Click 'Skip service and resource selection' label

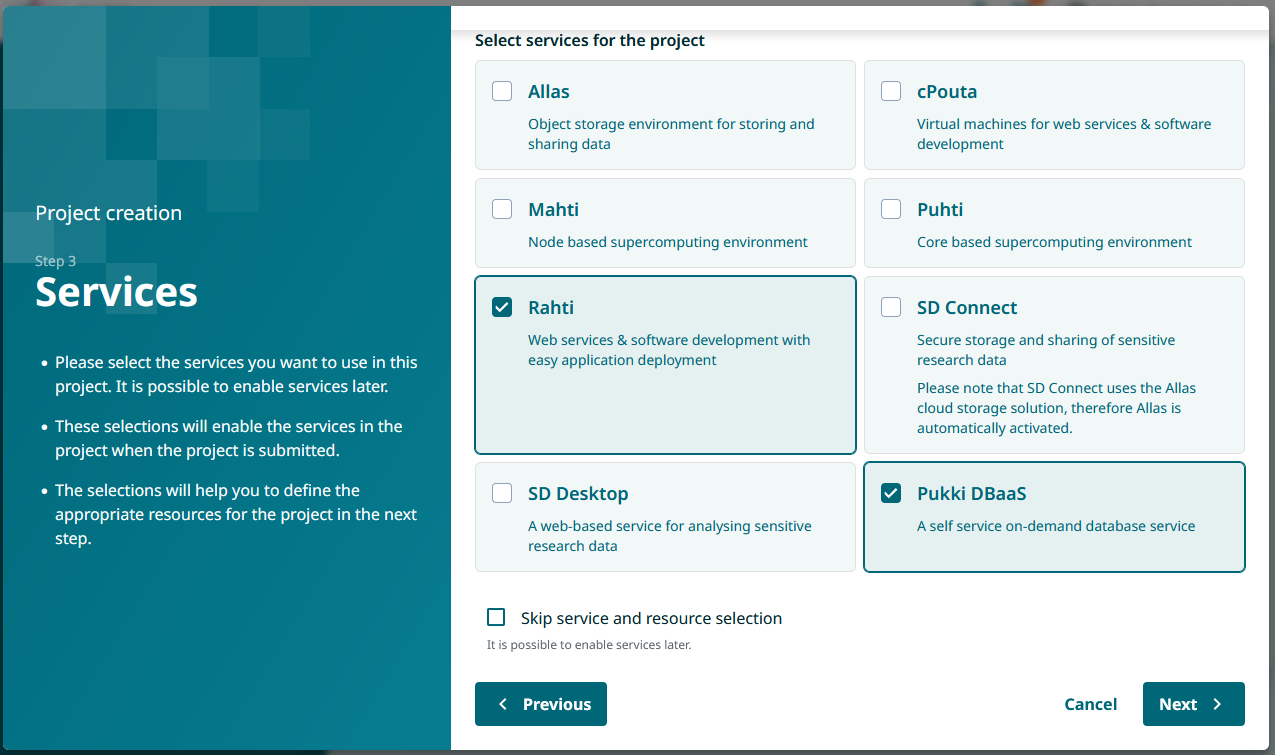pos(651,618)
